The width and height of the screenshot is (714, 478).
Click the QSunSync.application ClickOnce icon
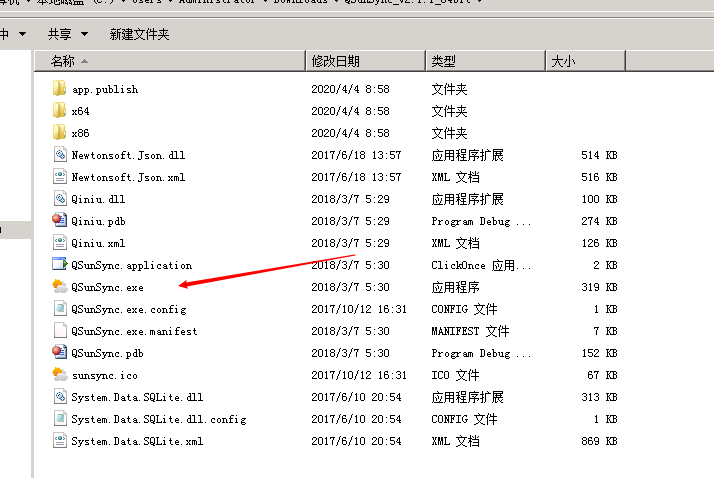tap(60, 265)
